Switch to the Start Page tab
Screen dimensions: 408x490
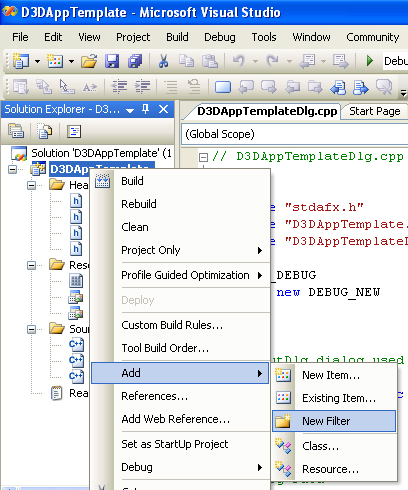pos(375,111)
